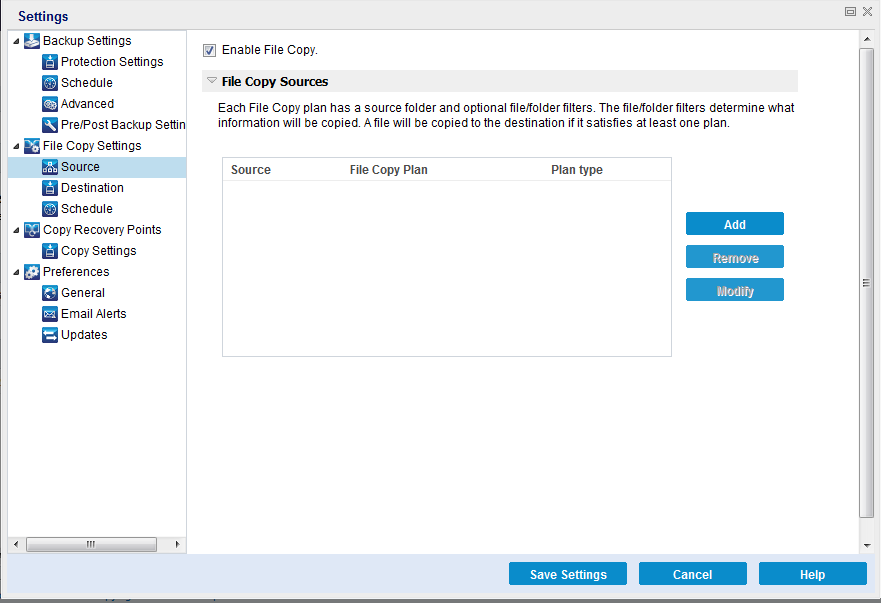Click the Modify button

click(x=734, y=289)
